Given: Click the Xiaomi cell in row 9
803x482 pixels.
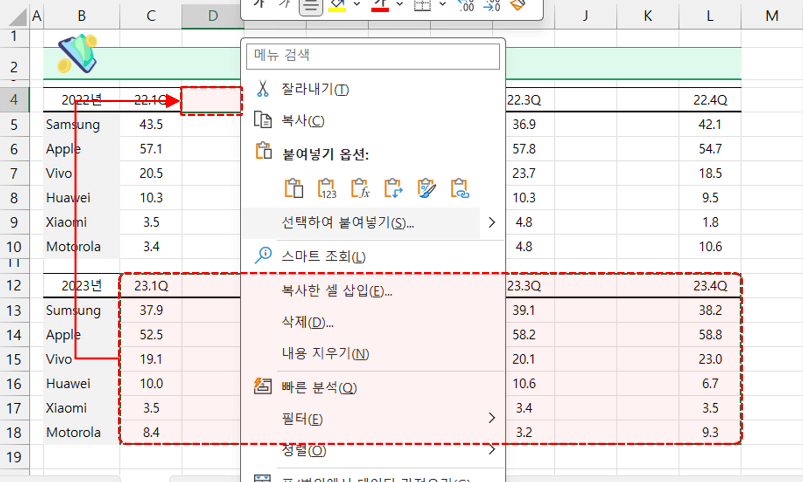Looking at the screenshot, I should coord(81,222).
